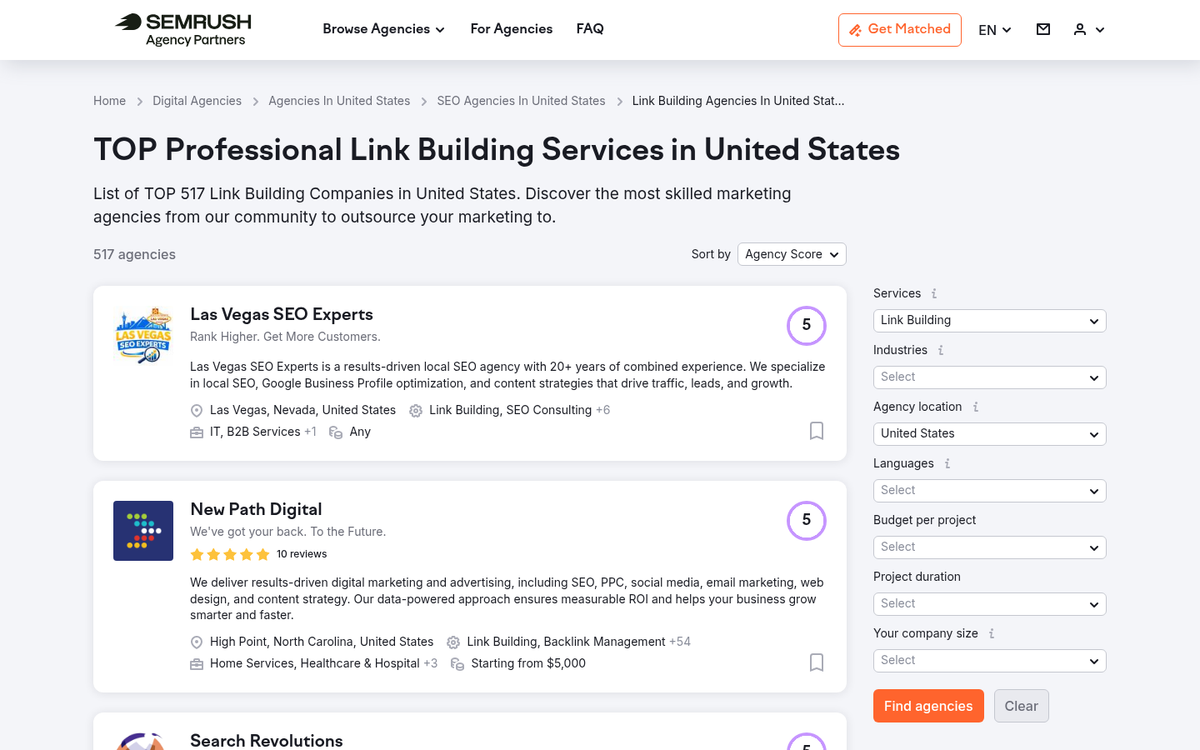Click the Find agencies button
1200x750 pixels.
click(x=928, y=706)
